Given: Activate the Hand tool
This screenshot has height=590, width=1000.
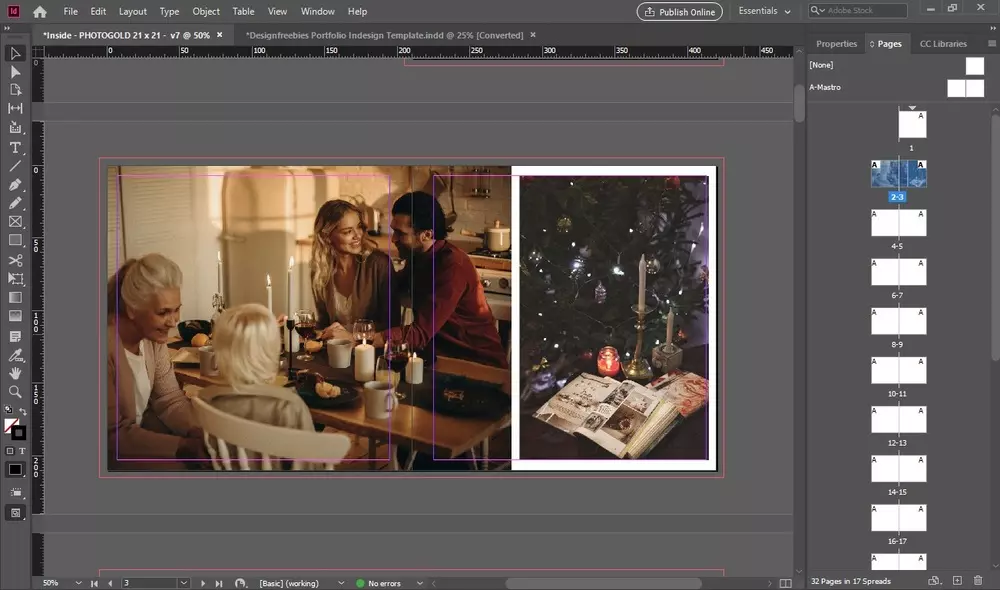Looking at the screenshot, I should point(15,373).
